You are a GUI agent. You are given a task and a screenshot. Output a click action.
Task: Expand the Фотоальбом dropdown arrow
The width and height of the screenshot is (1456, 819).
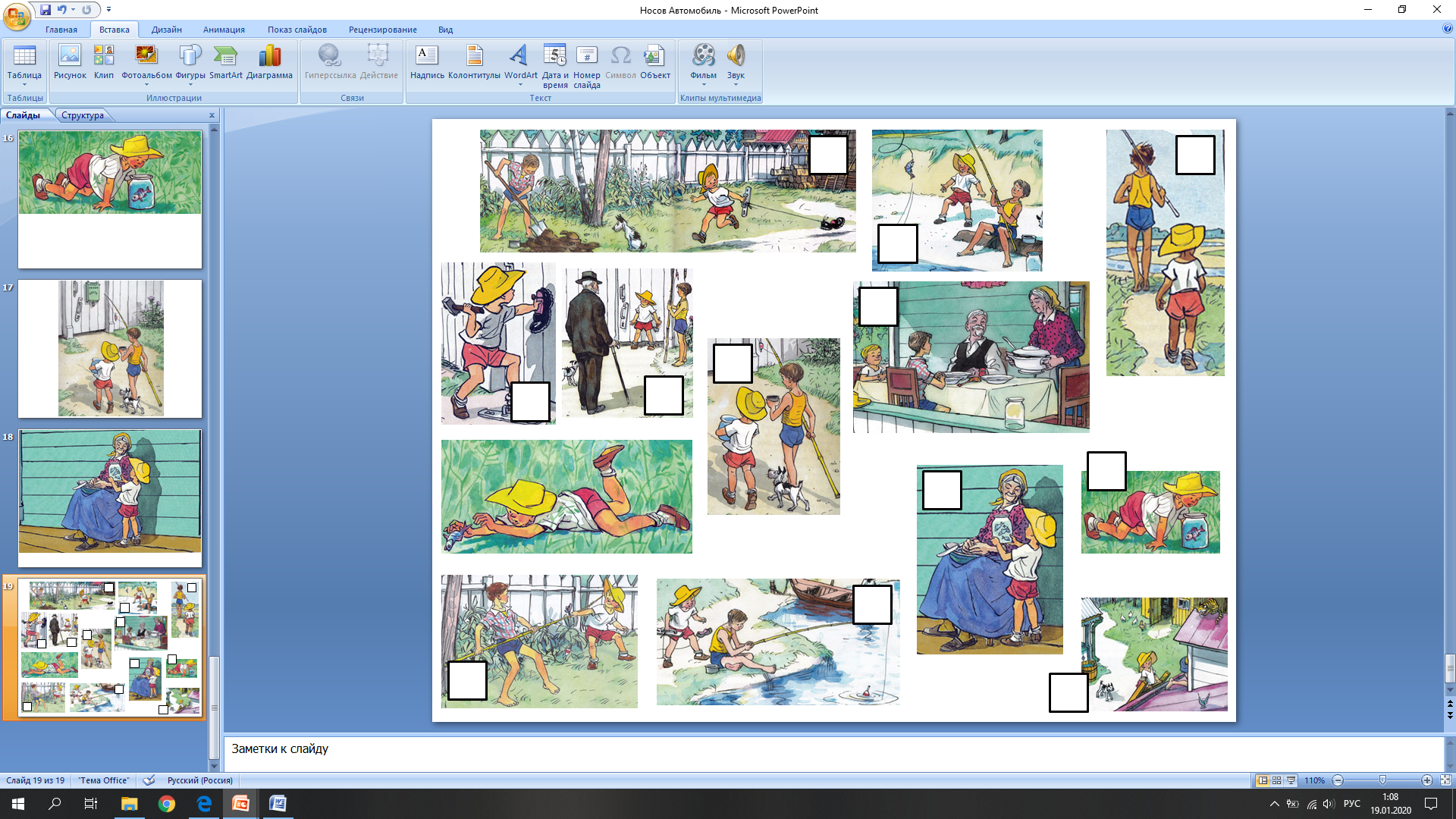coord(146,85)
